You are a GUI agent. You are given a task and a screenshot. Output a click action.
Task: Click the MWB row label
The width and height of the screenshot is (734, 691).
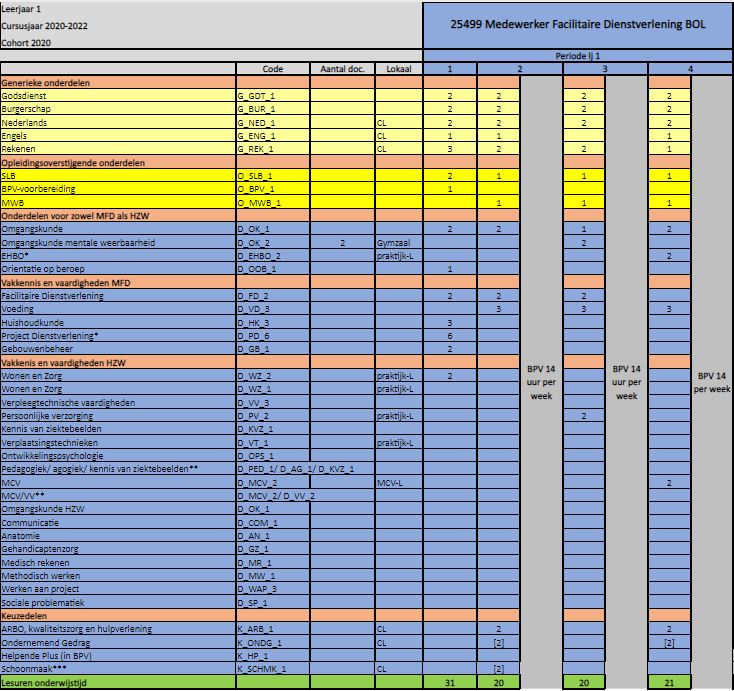[118, 203]
